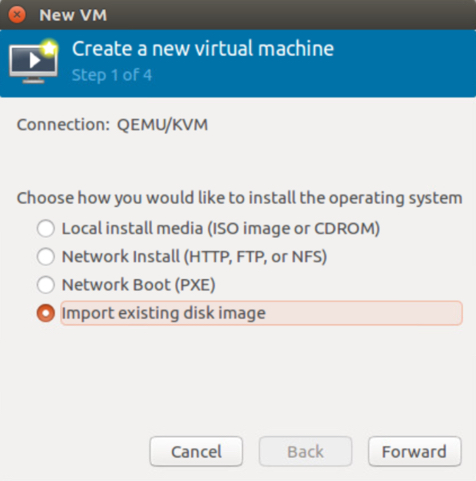Go Forward to the next wizard step
The height and width of the screenshot is (481, 476).
pyautogui.click(x=415, y=452)
